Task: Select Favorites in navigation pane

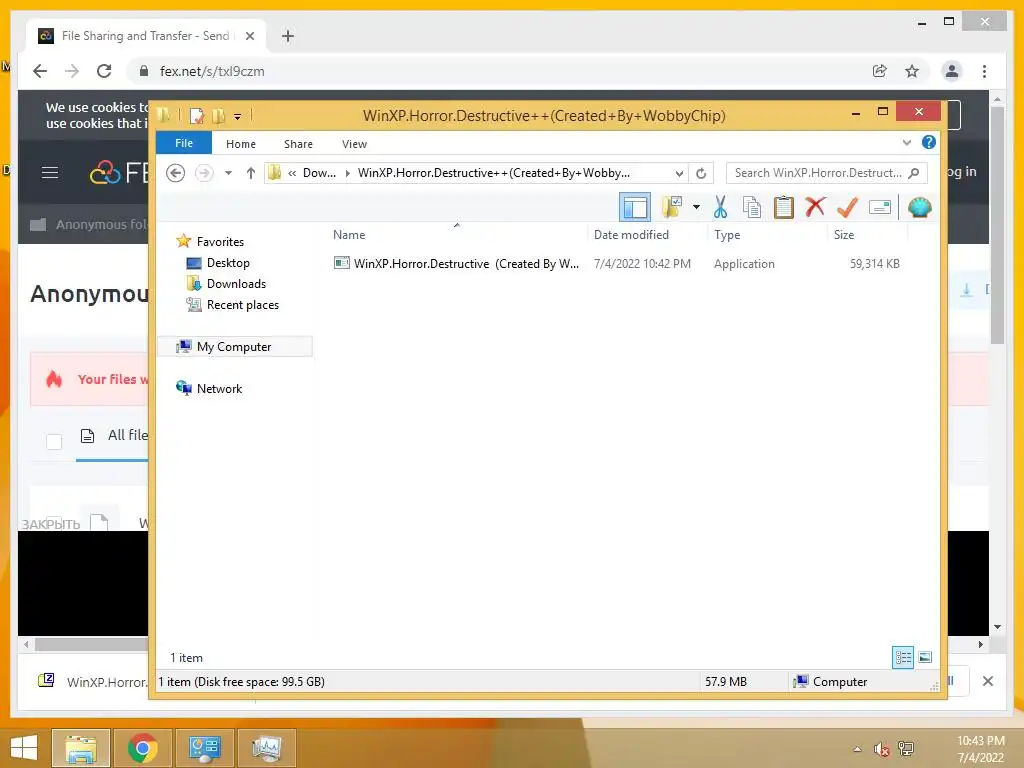Action: [x=220, y=242]
